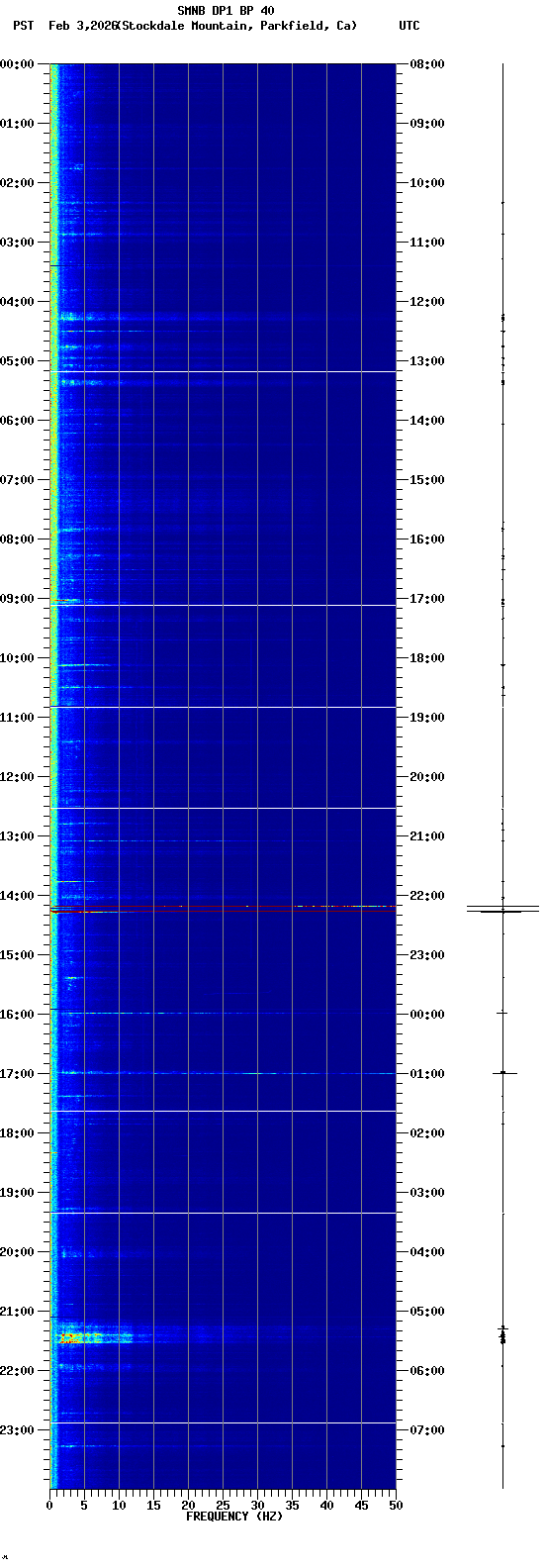Click the 40 Hz frequency tick label
The image size is (546, 1568).
point(326,1506)
